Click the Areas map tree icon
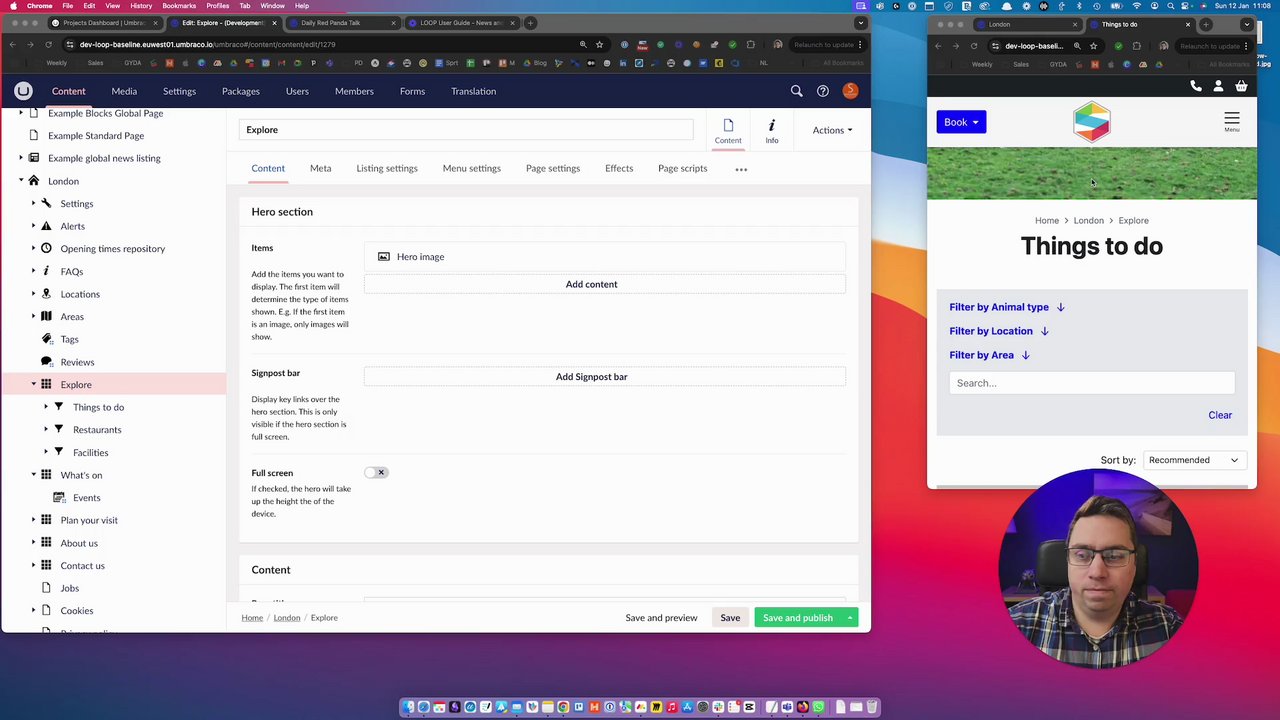This screenshot has height=720, width=1280. (46, 316)
